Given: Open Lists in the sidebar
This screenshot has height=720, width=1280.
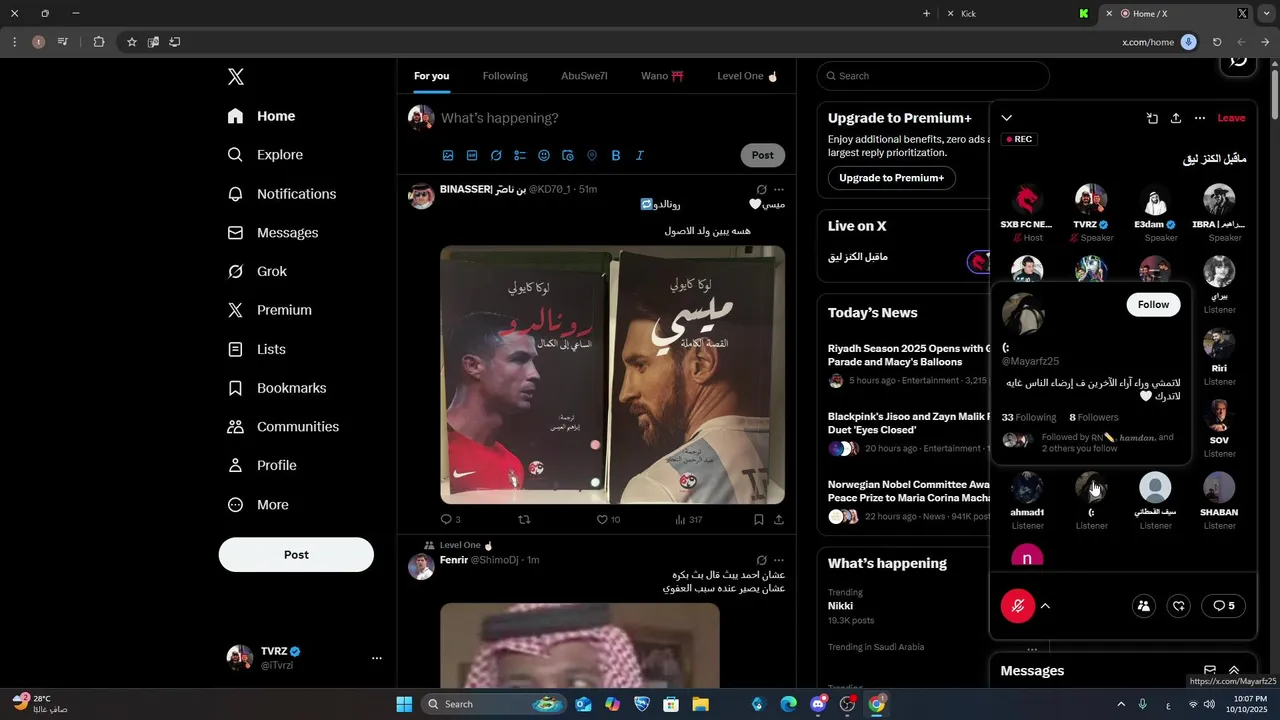Looking at the screenshot, I should click(x=257, y=349).
